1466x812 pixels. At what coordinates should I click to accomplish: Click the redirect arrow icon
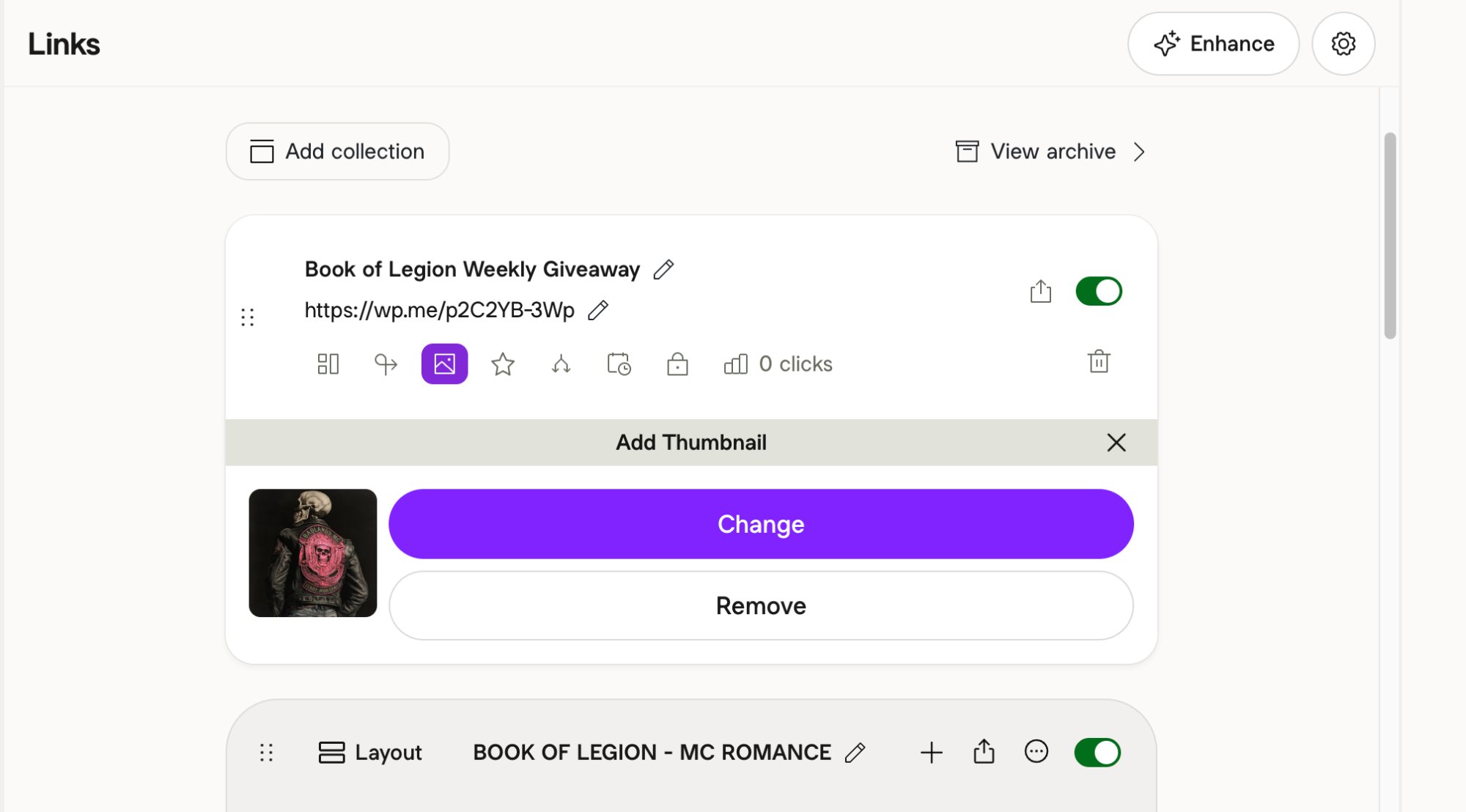(386, 364)
